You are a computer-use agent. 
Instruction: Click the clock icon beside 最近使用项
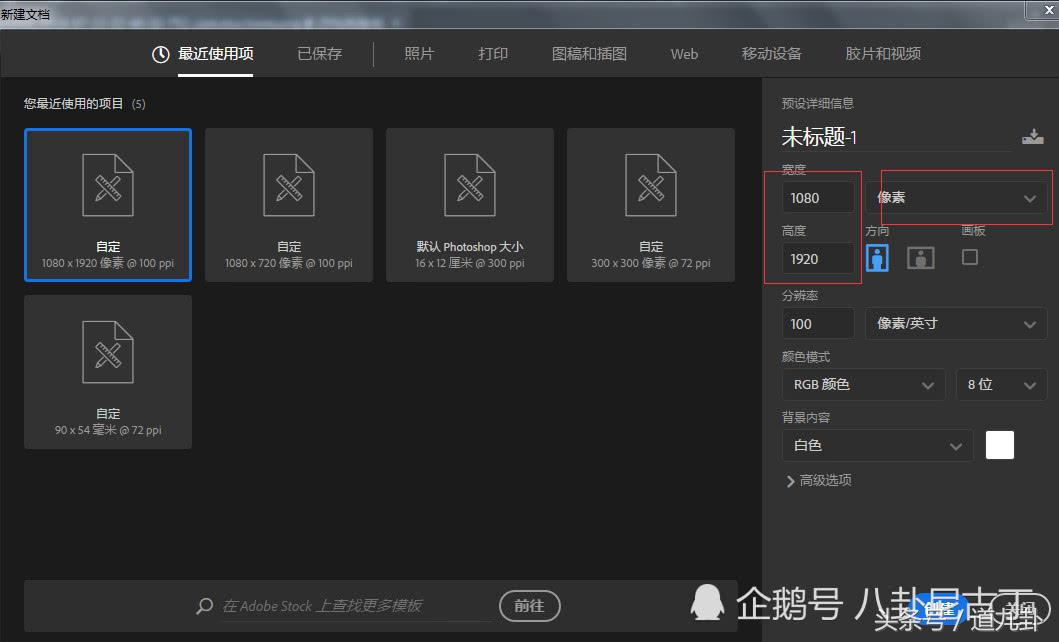click(x=160, y=54)
